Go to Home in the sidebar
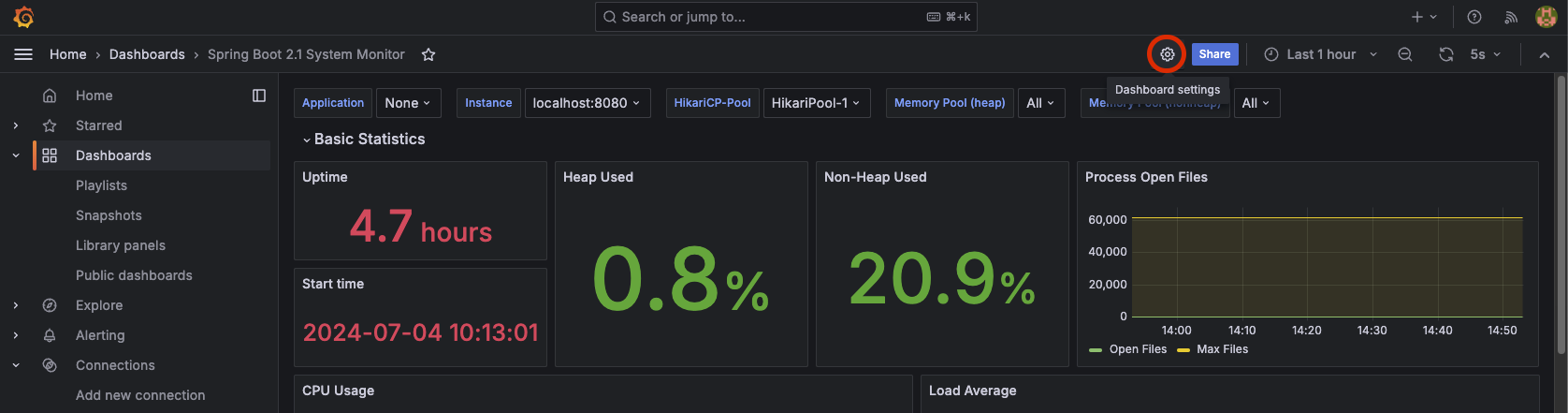 [x=94, y=96]
